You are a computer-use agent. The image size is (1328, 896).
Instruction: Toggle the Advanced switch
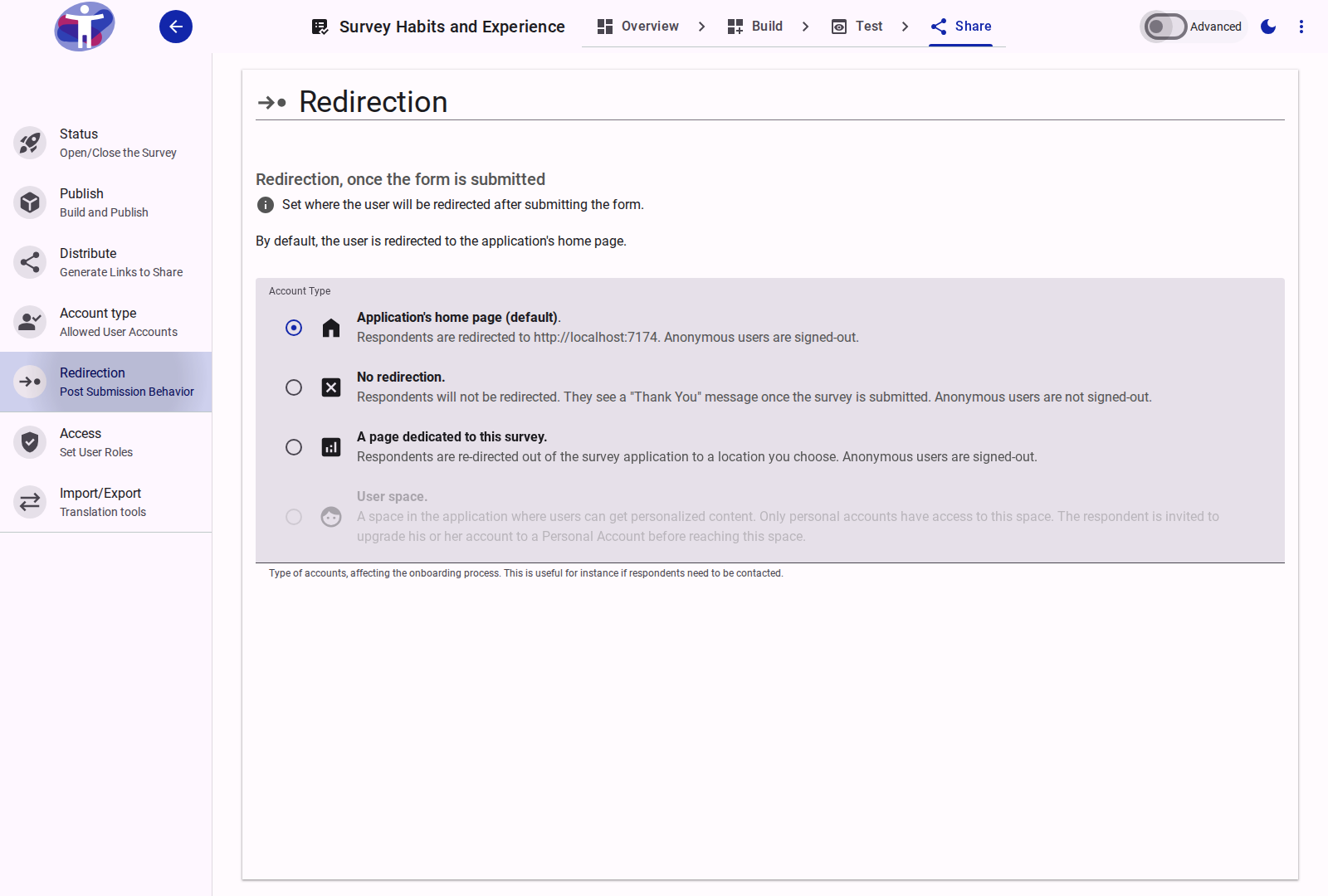click(1164, 27)
